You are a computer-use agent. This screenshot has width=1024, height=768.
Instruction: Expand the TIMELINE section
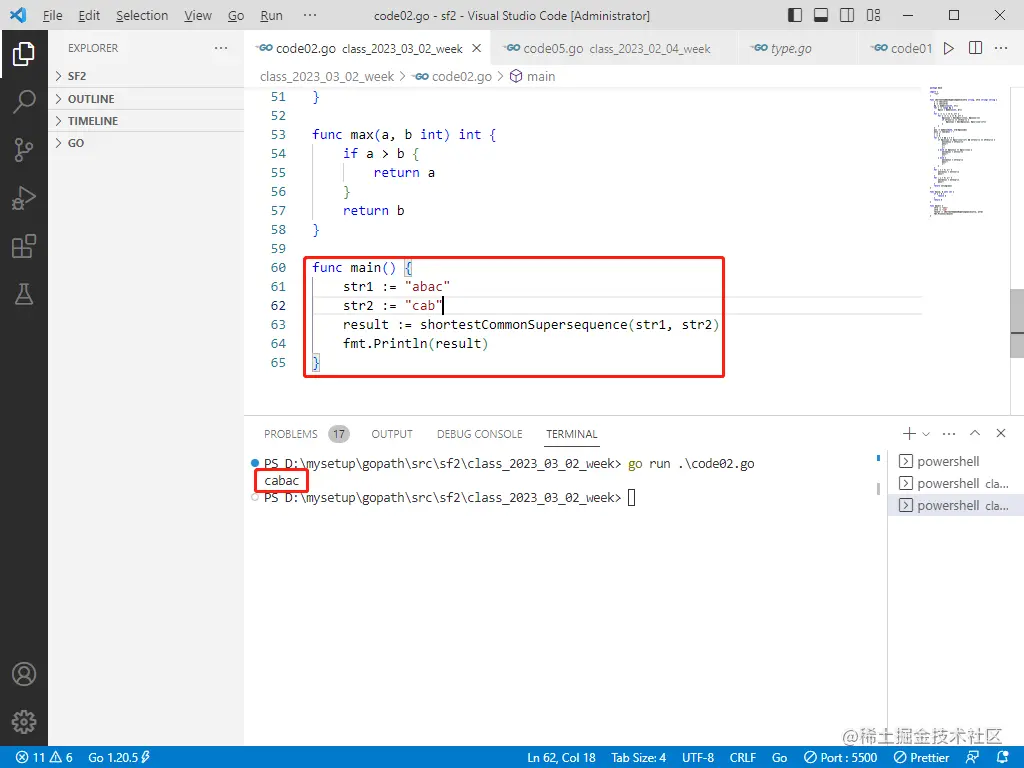146,121
